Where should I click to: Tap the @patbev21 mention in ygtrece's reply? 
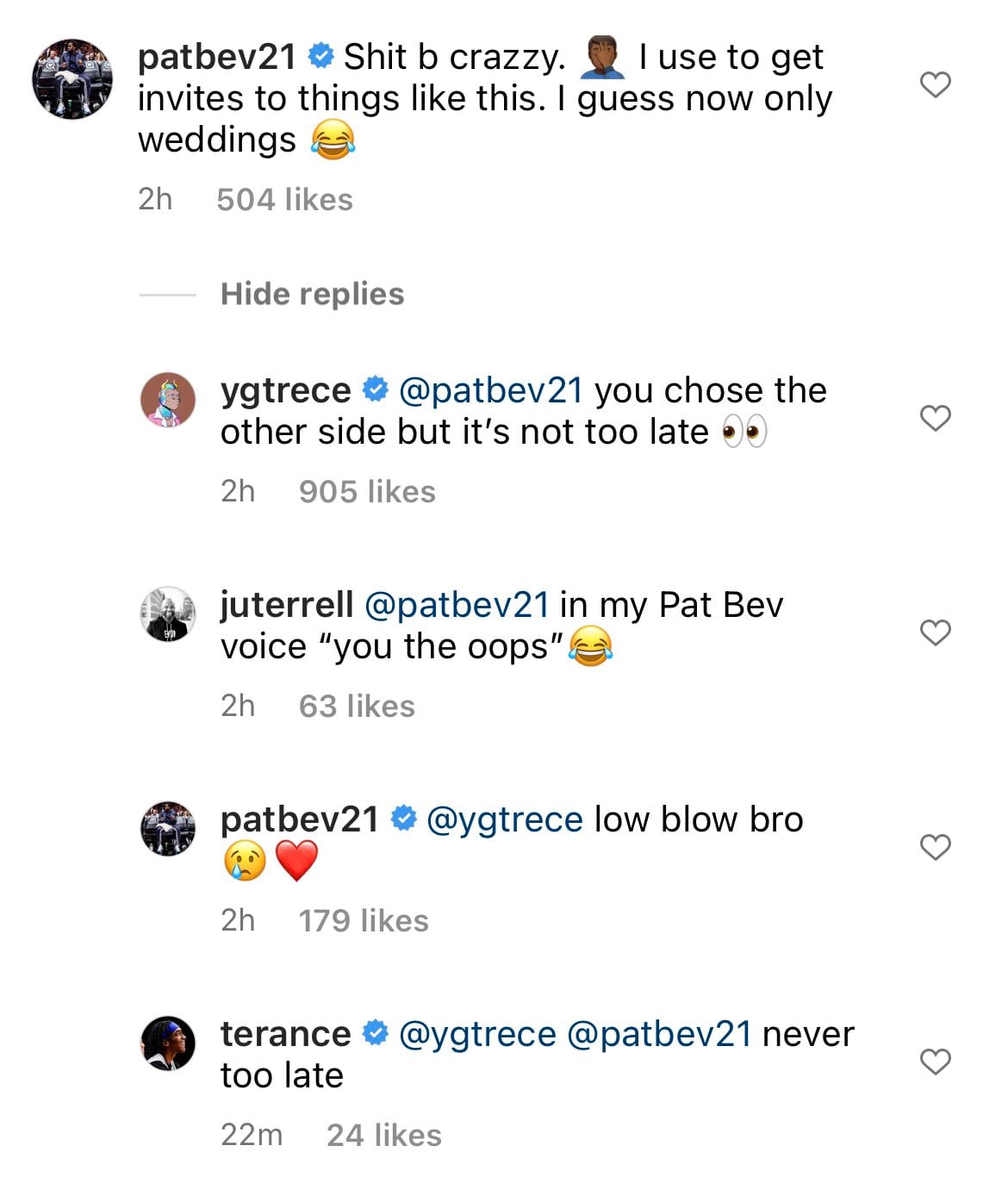pyautogui.click(x=491, y=390)
